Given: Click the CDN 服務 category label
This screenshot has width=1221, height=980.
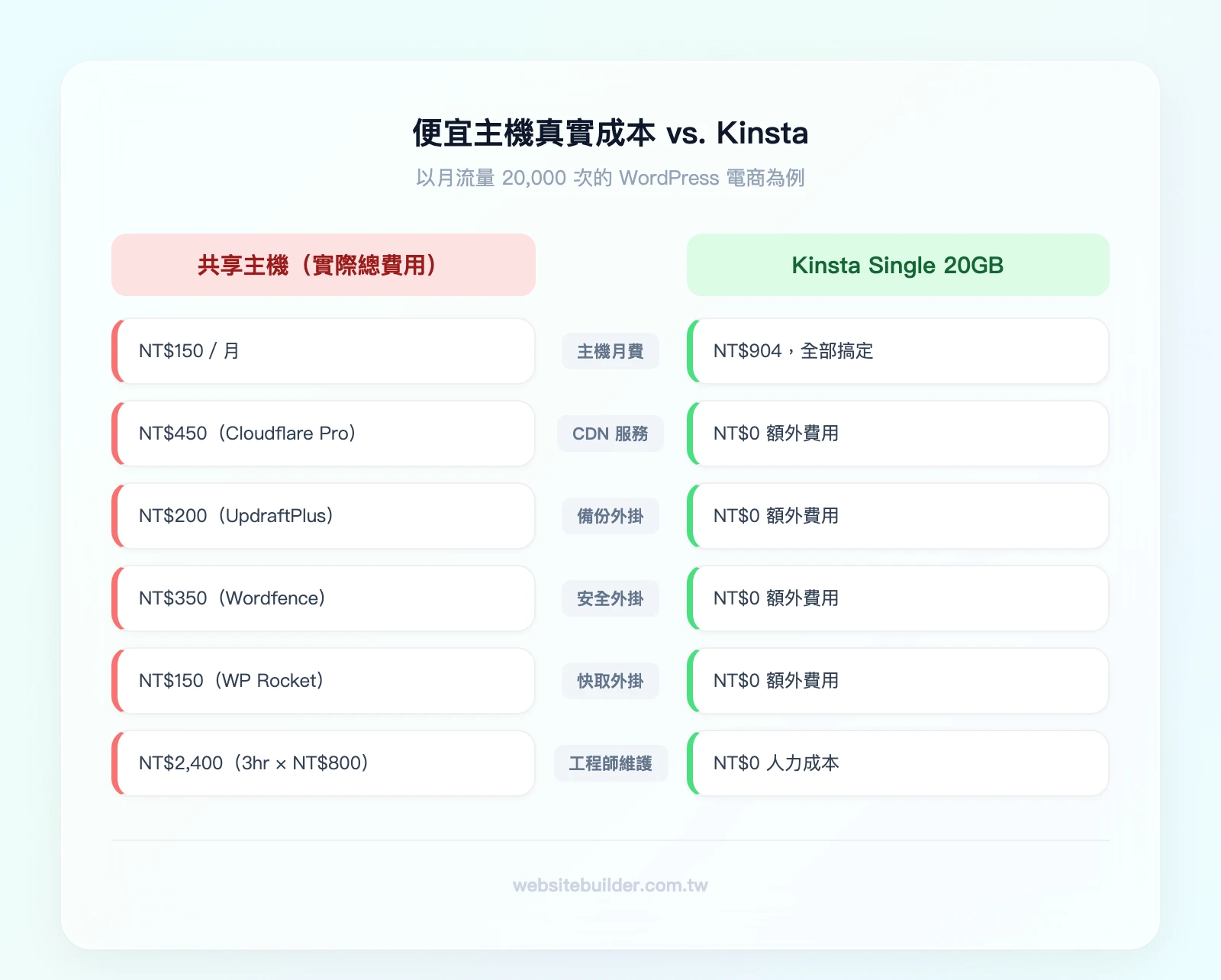Looking at the screenshot, I should (x=610, y=434).
